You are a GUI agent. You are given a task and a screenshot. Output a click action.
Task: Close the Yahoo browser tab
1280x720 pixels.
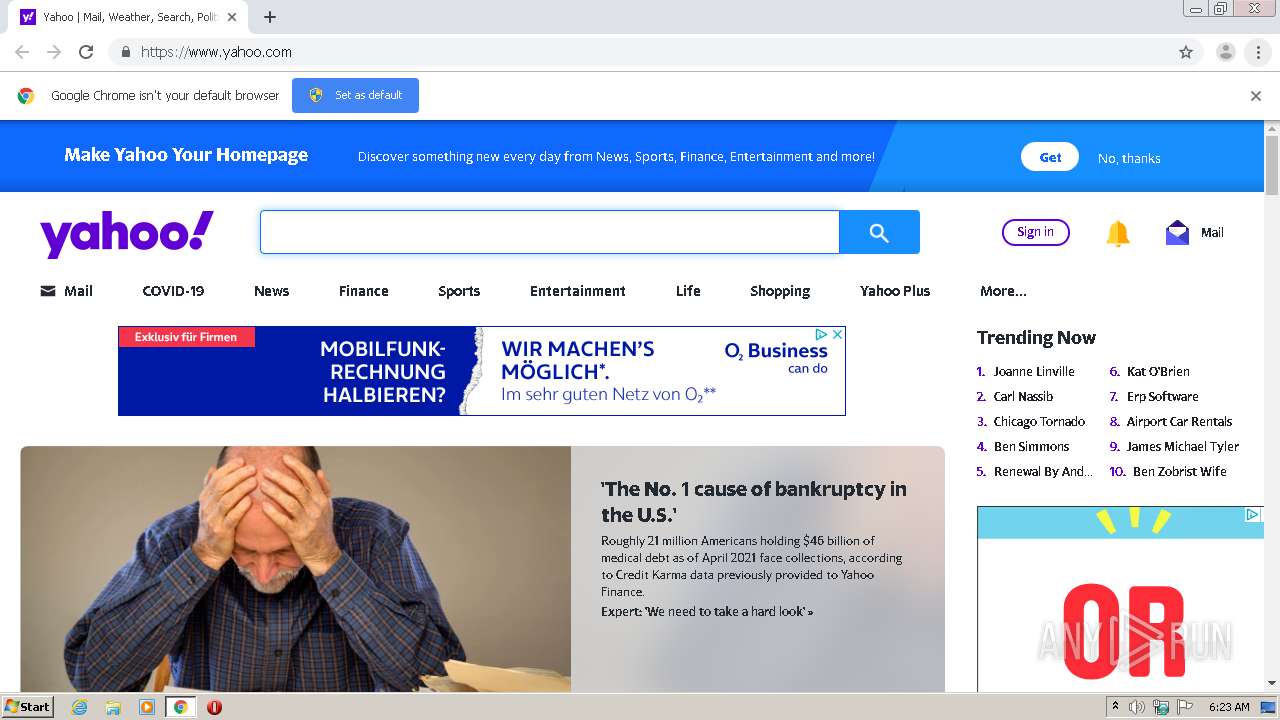coord(232,17)
